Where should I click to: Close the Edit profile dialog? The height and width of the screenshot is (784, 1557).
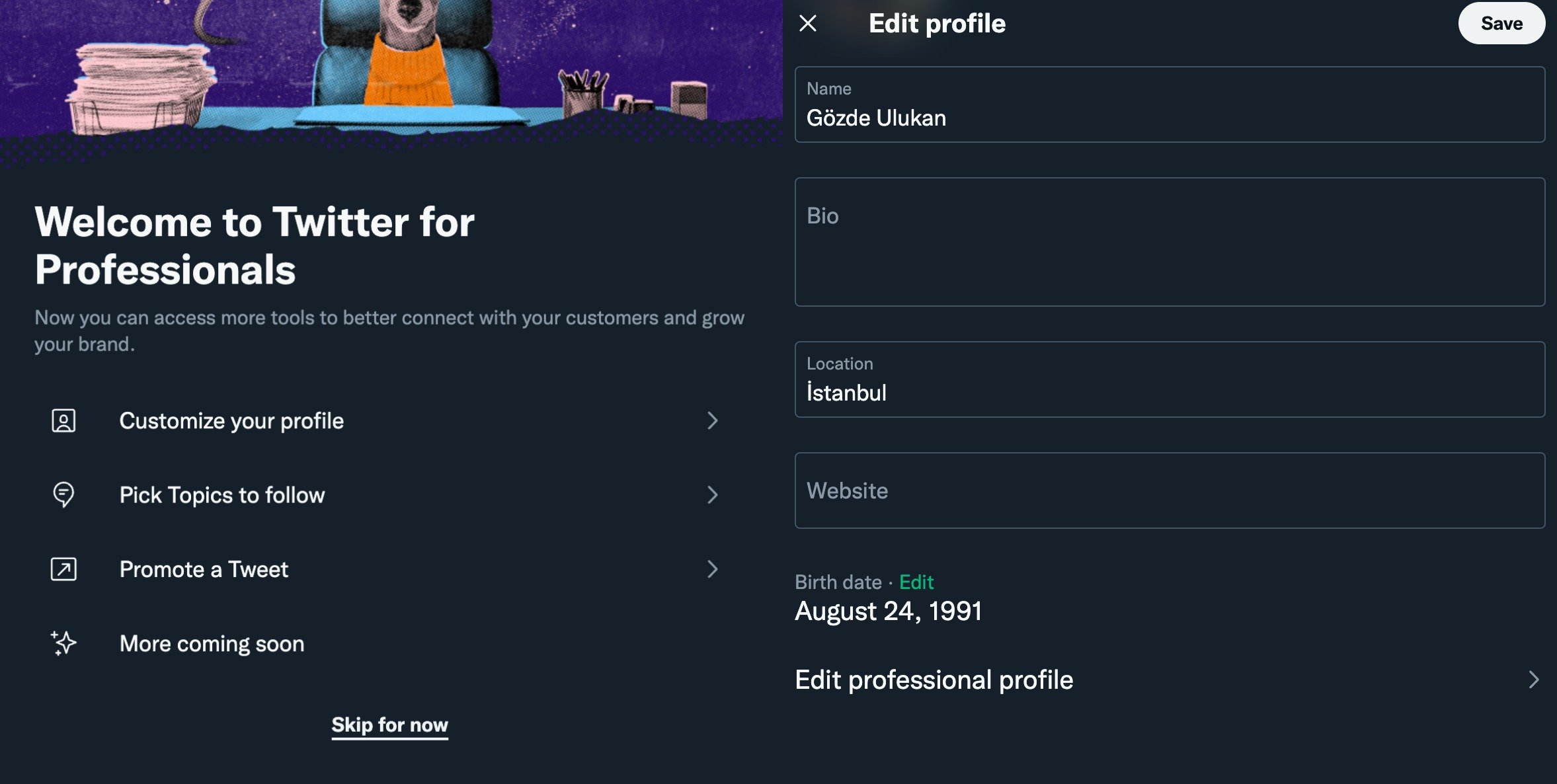click(807, 24)
